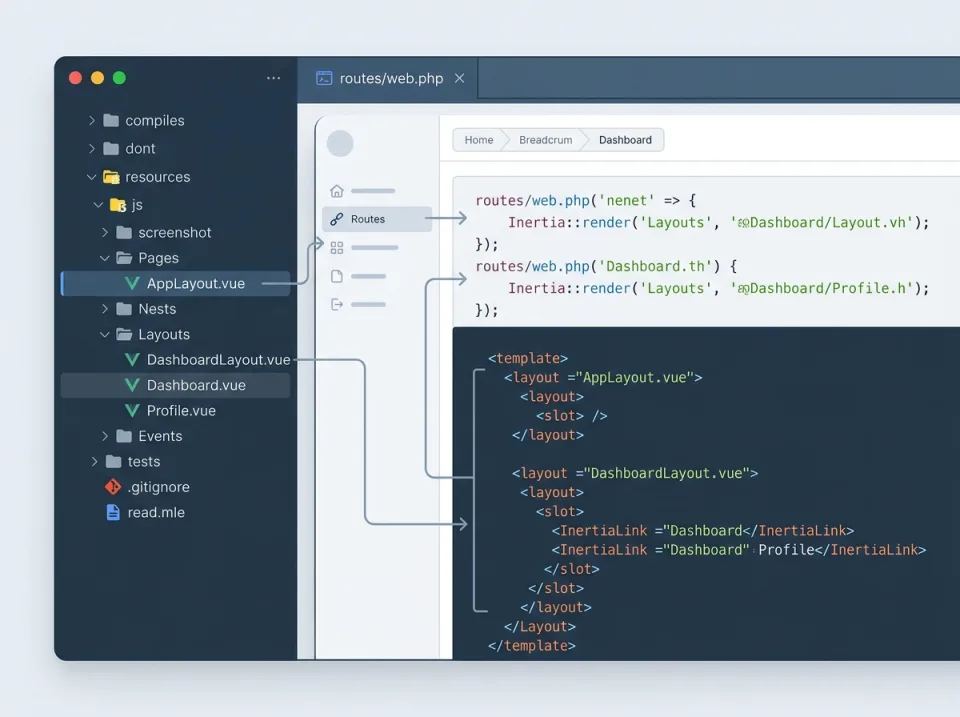The width and height of the screenshot is (960, 717).
Task: Collapse the Layouts folder
Action: point(104,334)
